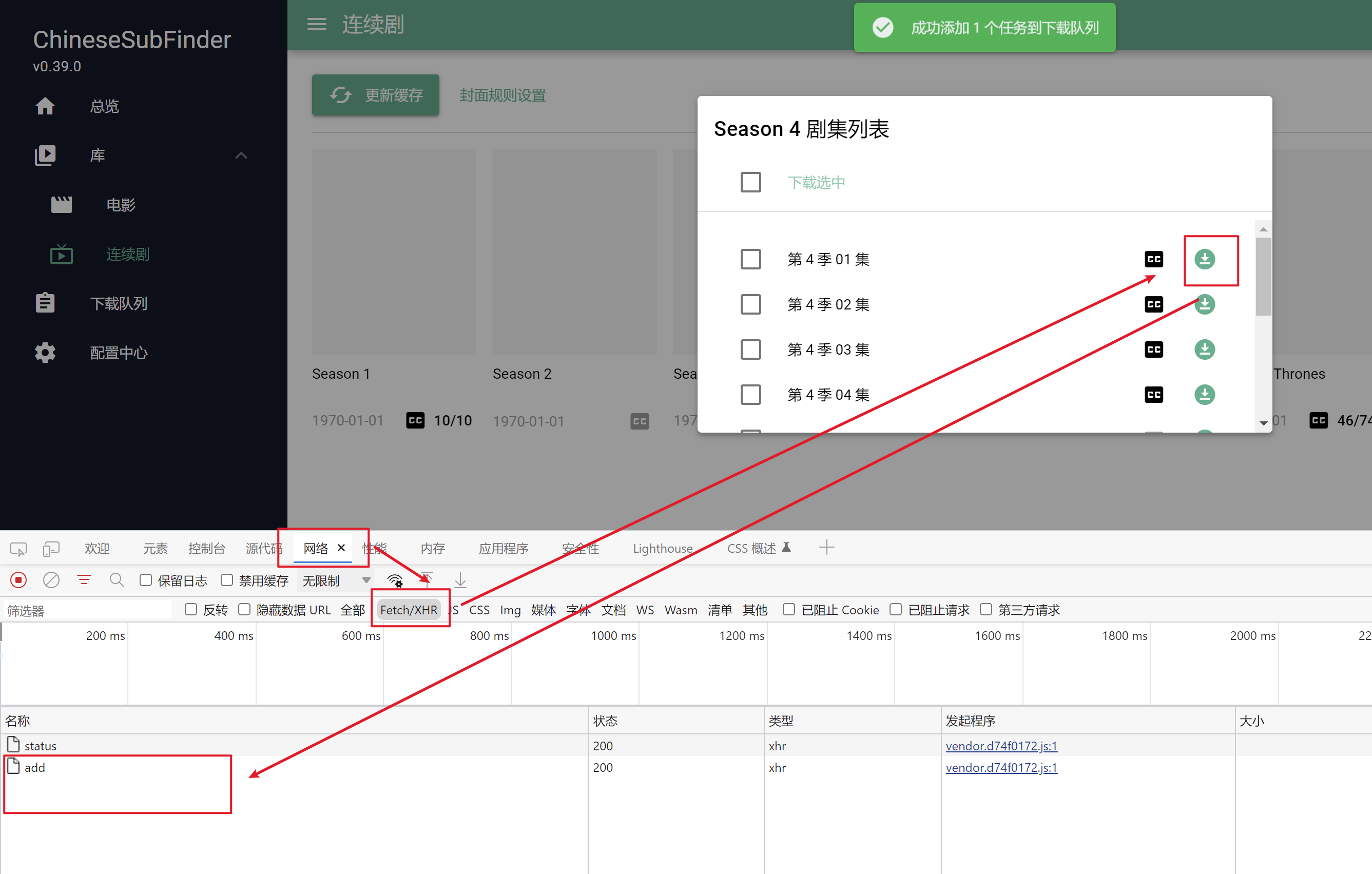Switch to the 控制台 DevTools tab

coord(206,548)
